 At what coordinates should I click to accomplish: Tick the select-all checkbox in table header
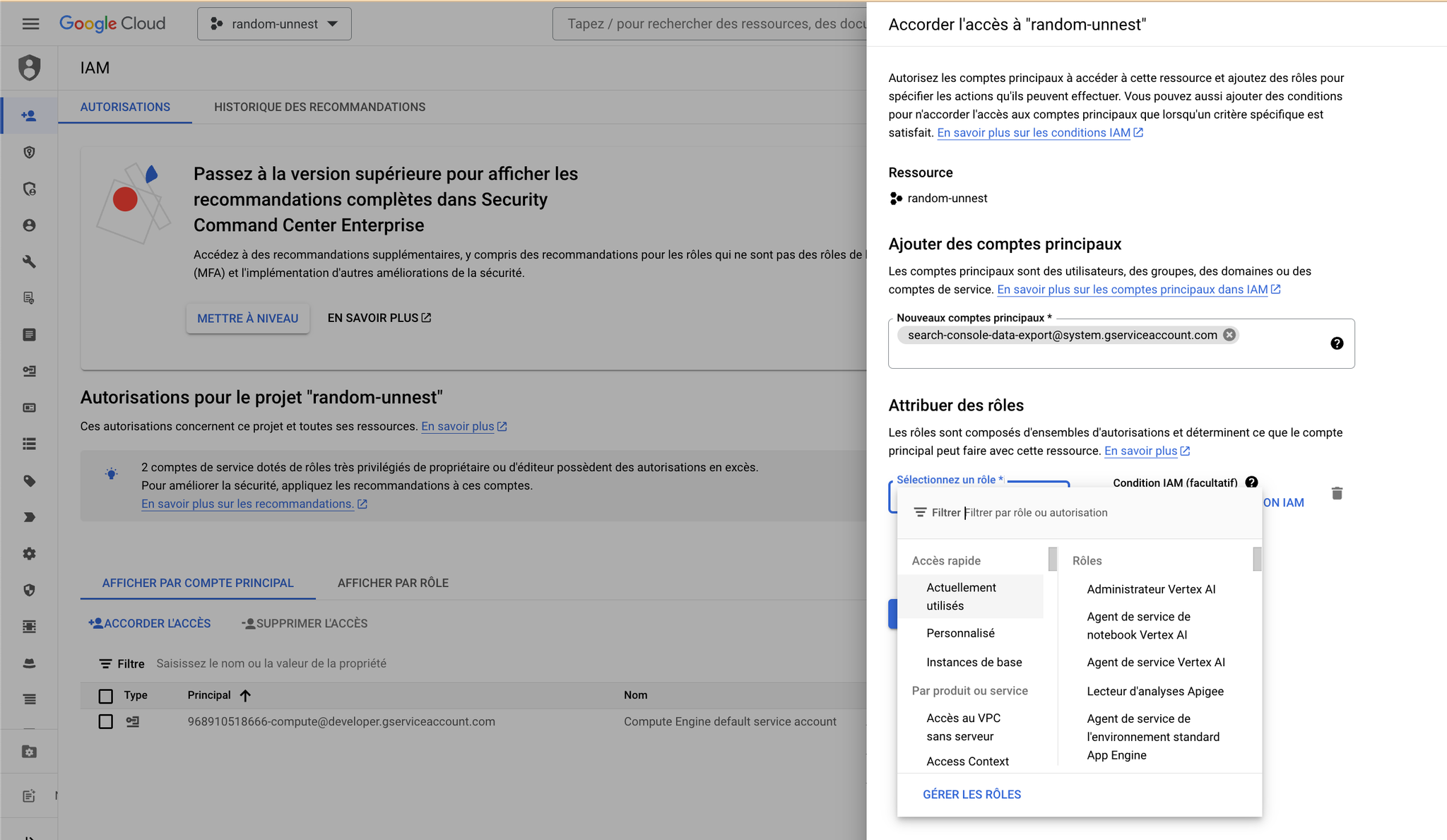[106, 696]
